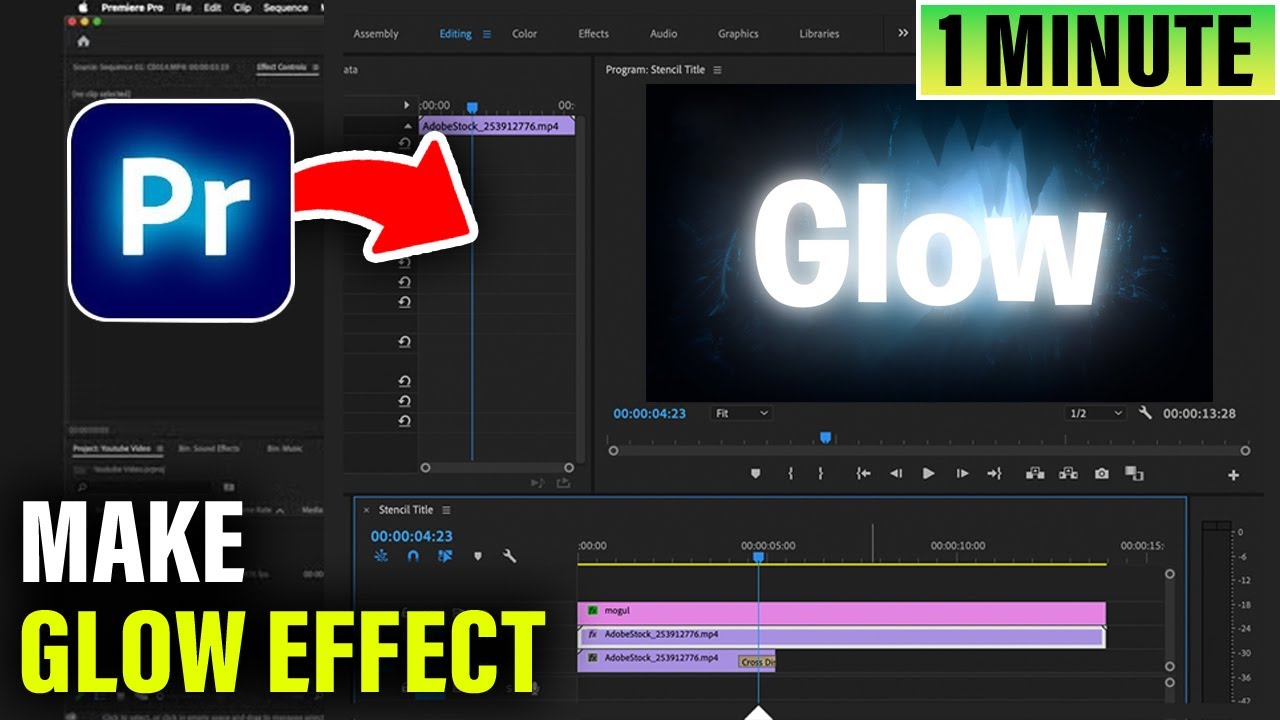Go to the Home screen icon
Screen dimensions: 1280x720
coord(83,41)
